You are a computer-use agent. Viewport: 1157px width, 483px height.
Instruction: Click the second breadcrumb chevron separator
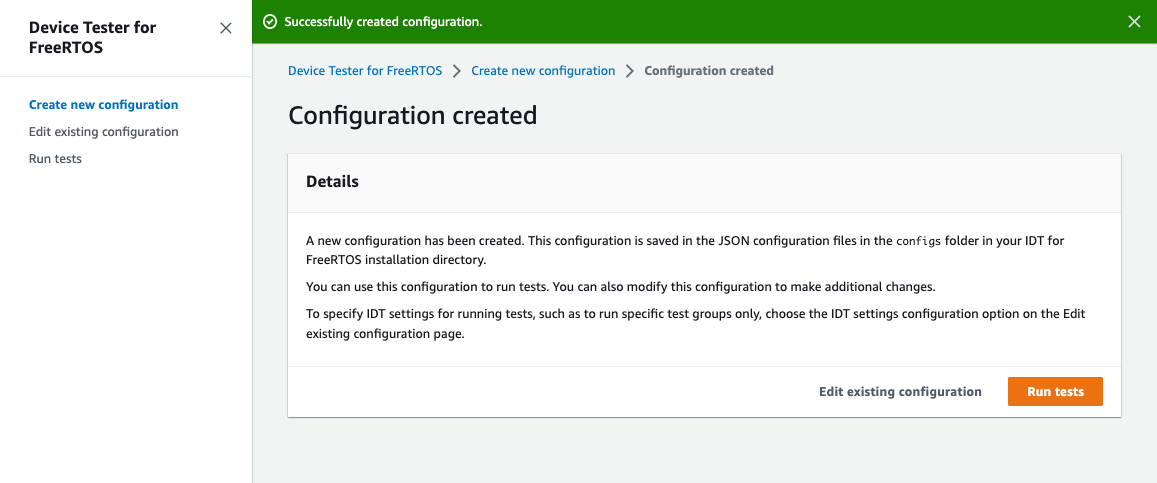point(630,71)
